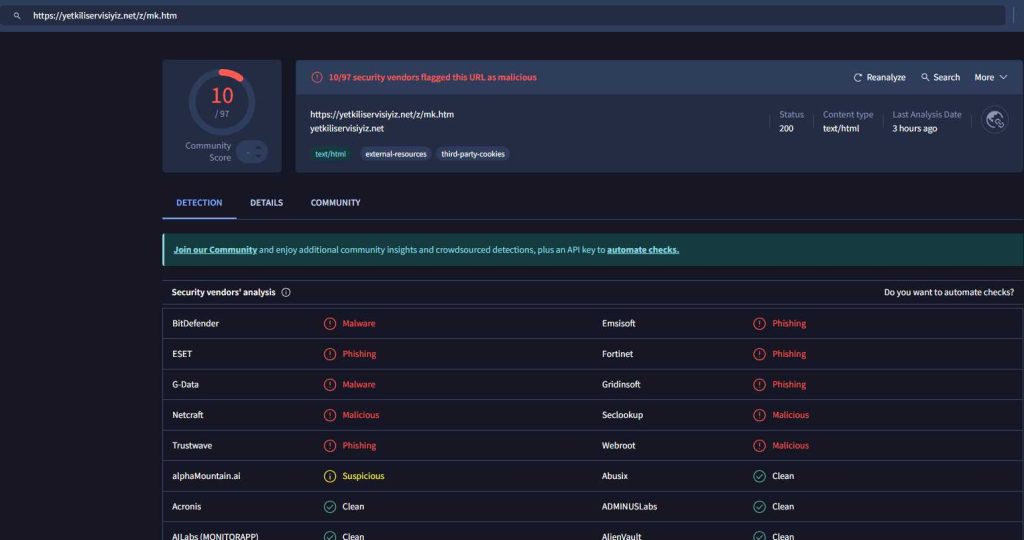Open the Join our Community link

pyautogui.click(x=215, y=249)
